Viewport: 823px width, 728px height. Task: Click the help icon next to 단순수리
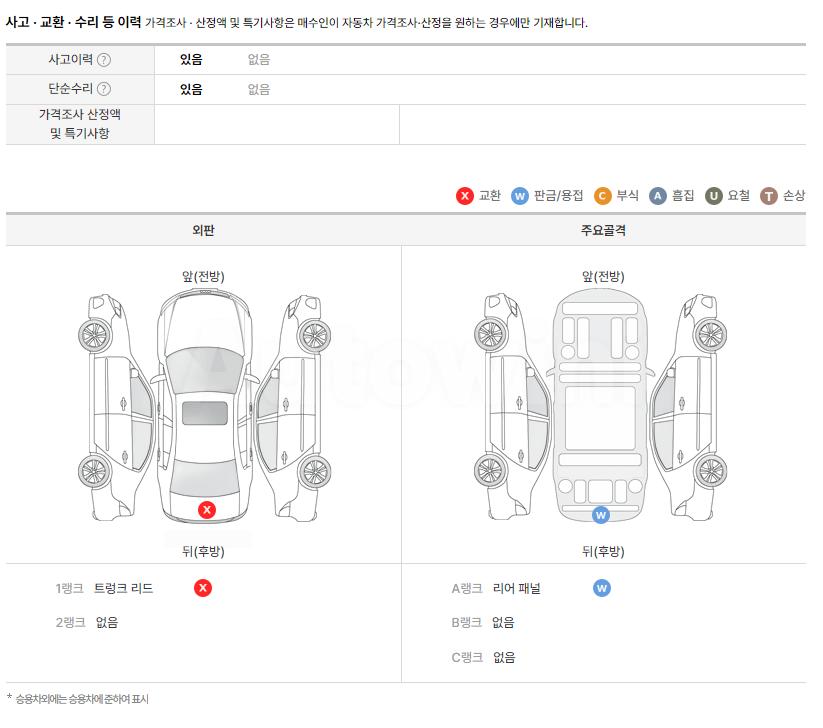[x=104, y=89]
